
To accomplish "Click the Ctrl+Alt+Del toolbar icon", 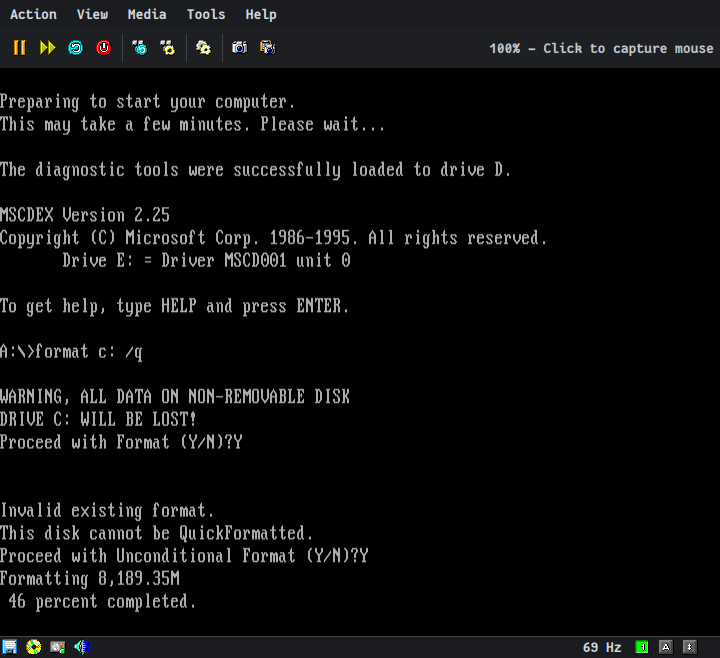I will [x=140, y=48].
